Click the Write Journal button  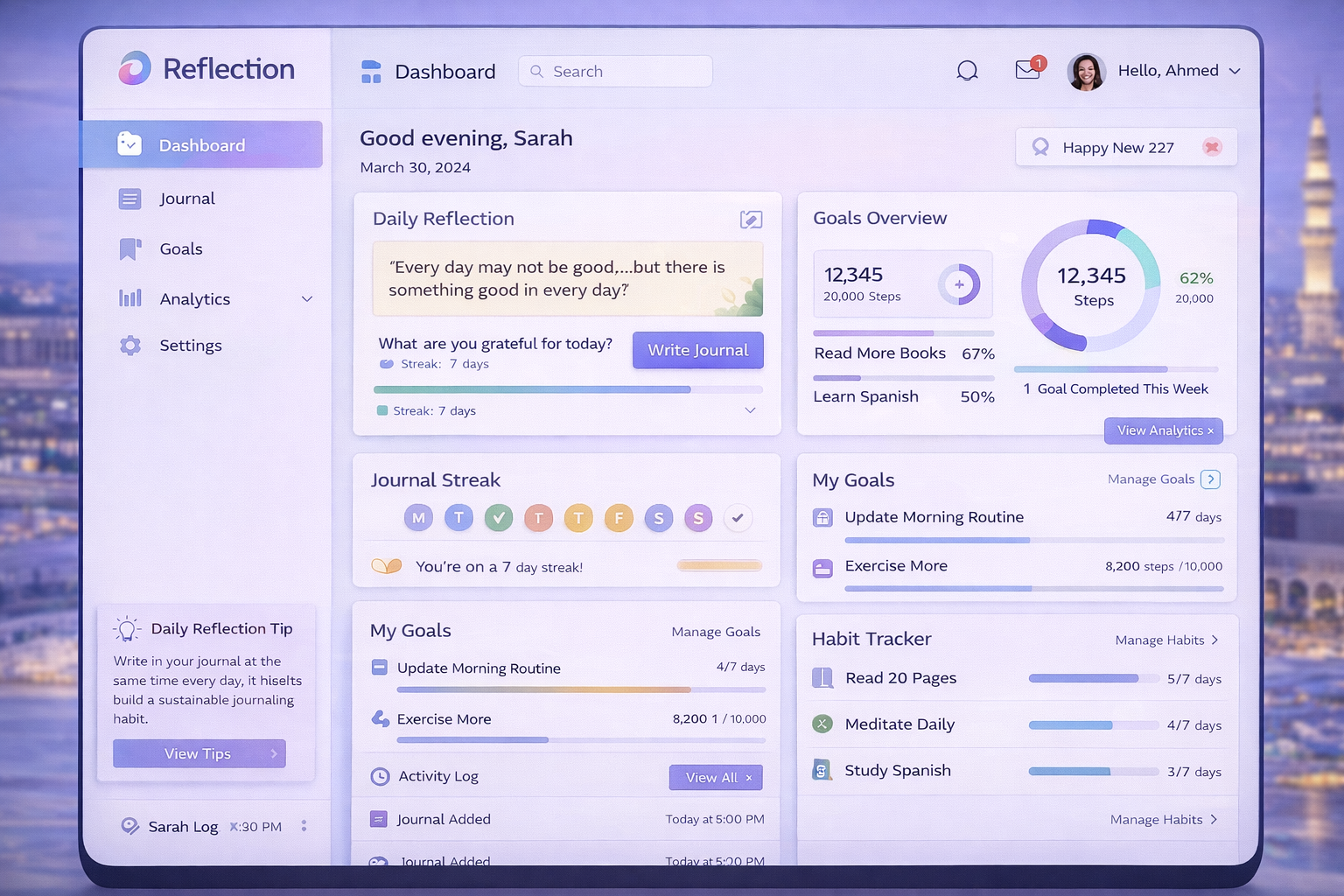[697, 350]
